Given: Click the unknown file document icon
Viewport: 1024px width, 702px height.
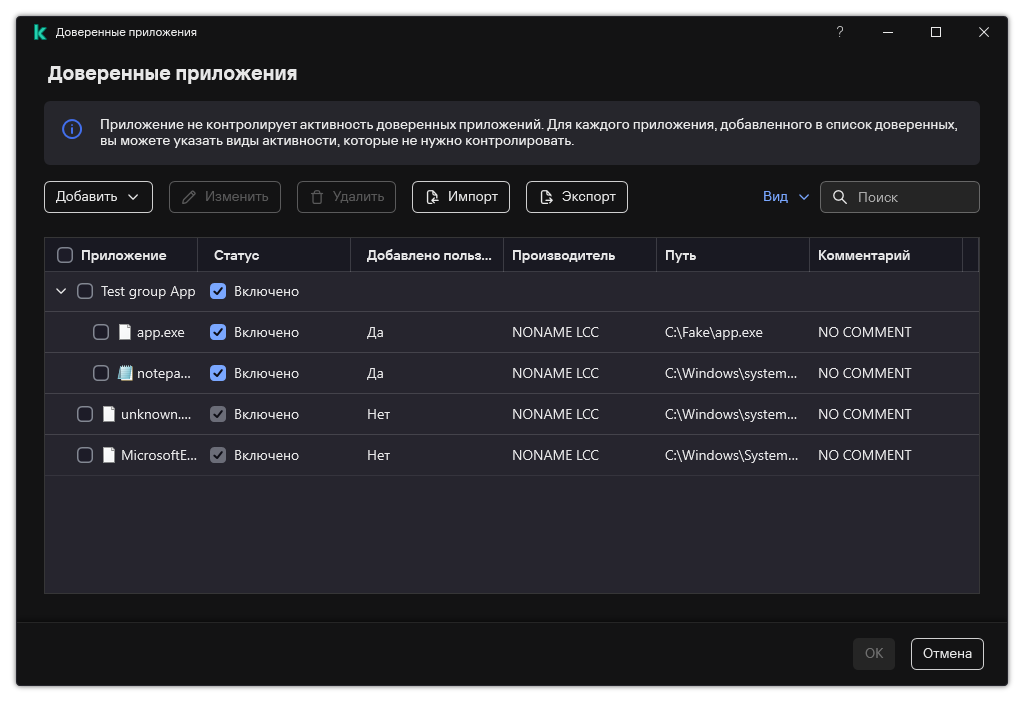Looking at the screenshot, I should [x=109, y=414].
